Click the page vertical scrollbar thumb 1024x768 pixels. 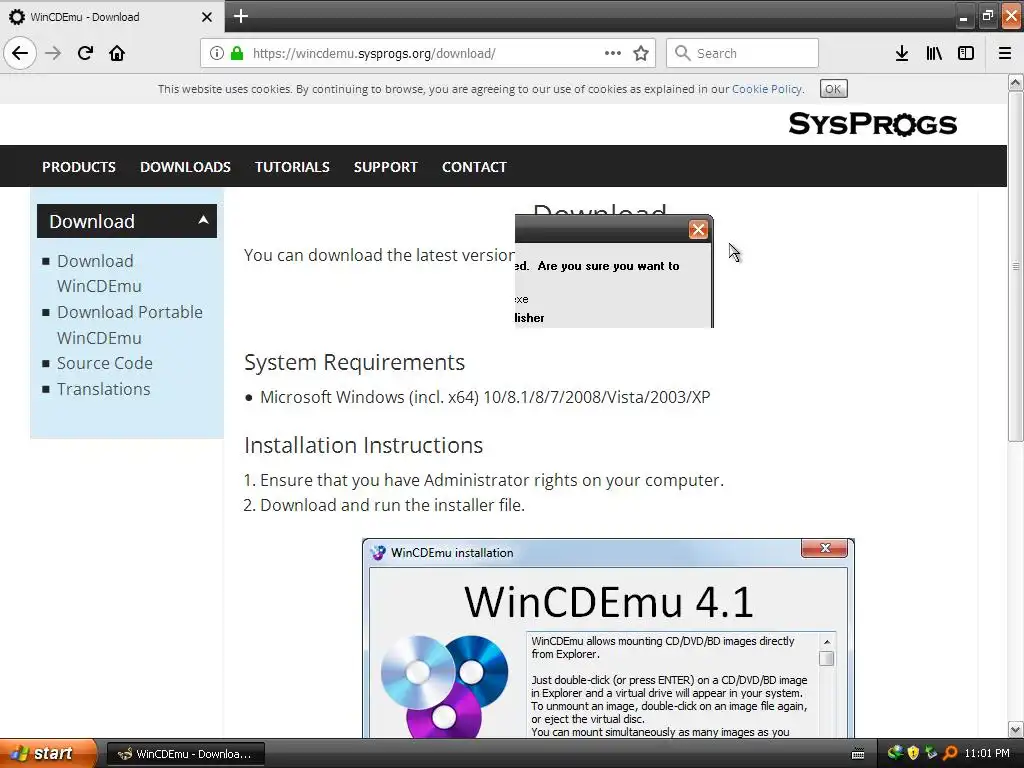point(1015,266)
